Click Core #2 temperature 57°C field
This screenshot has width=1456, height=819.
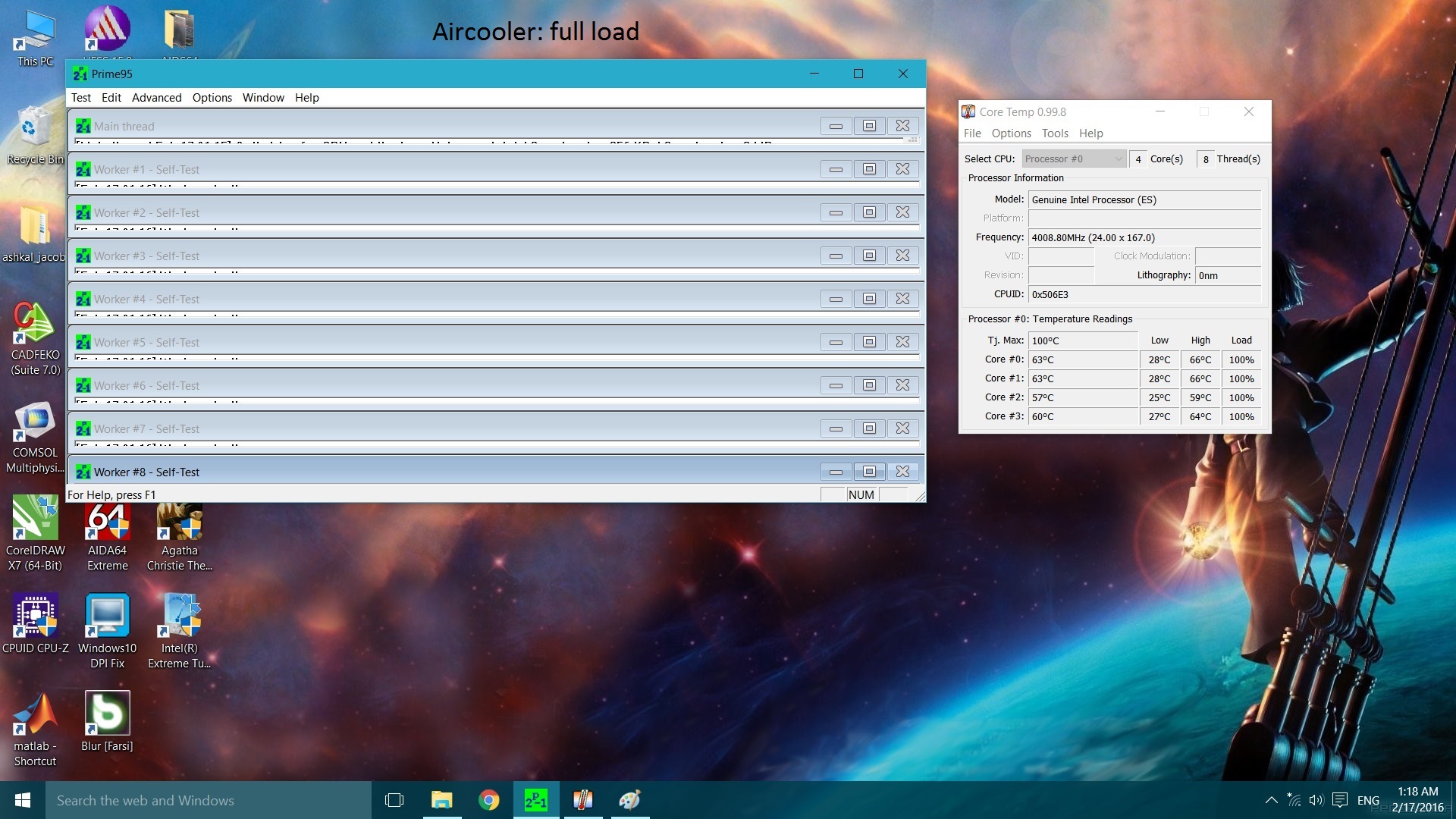(1083, 397)
